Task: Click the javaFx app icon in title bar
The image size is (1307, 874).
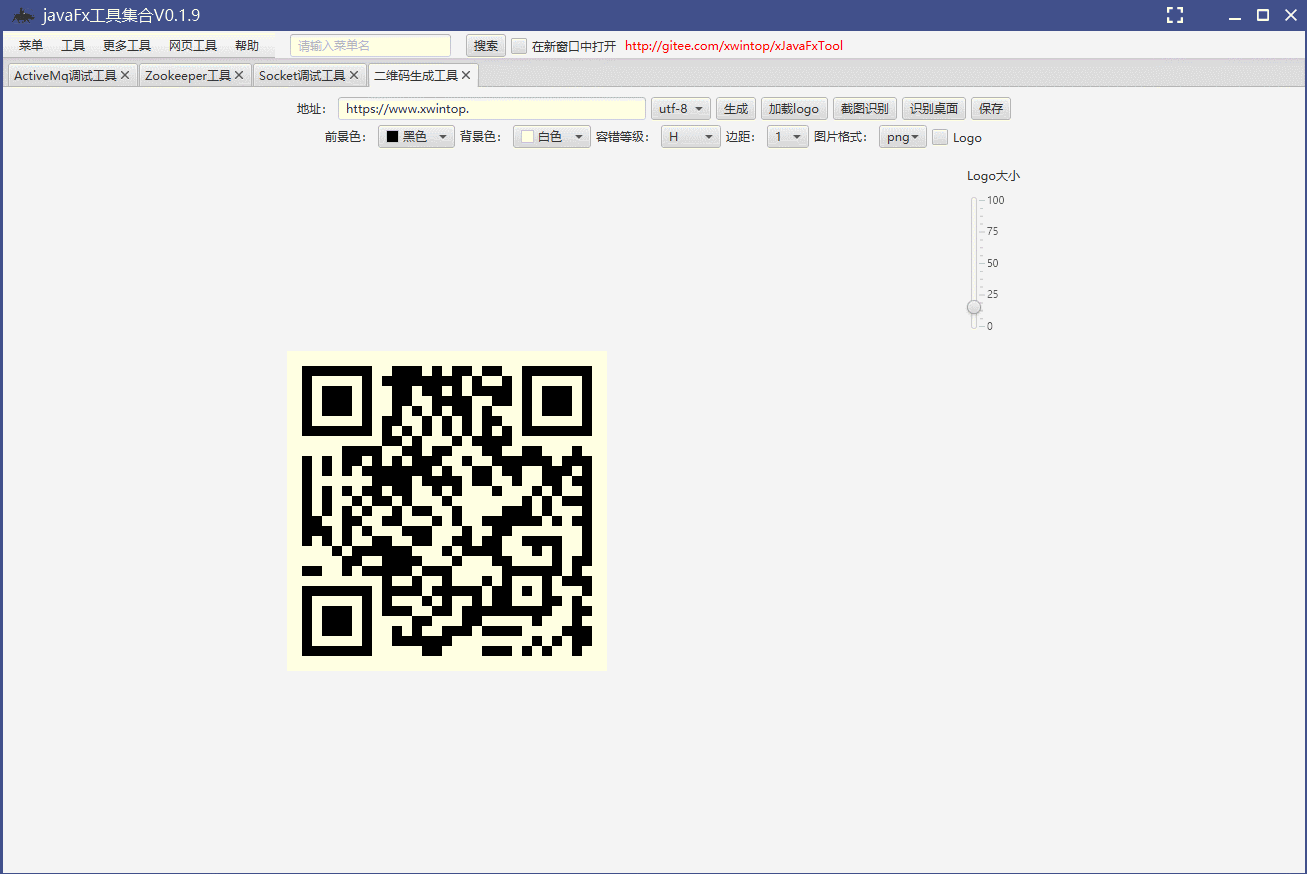Action: [x=23, y=15]
